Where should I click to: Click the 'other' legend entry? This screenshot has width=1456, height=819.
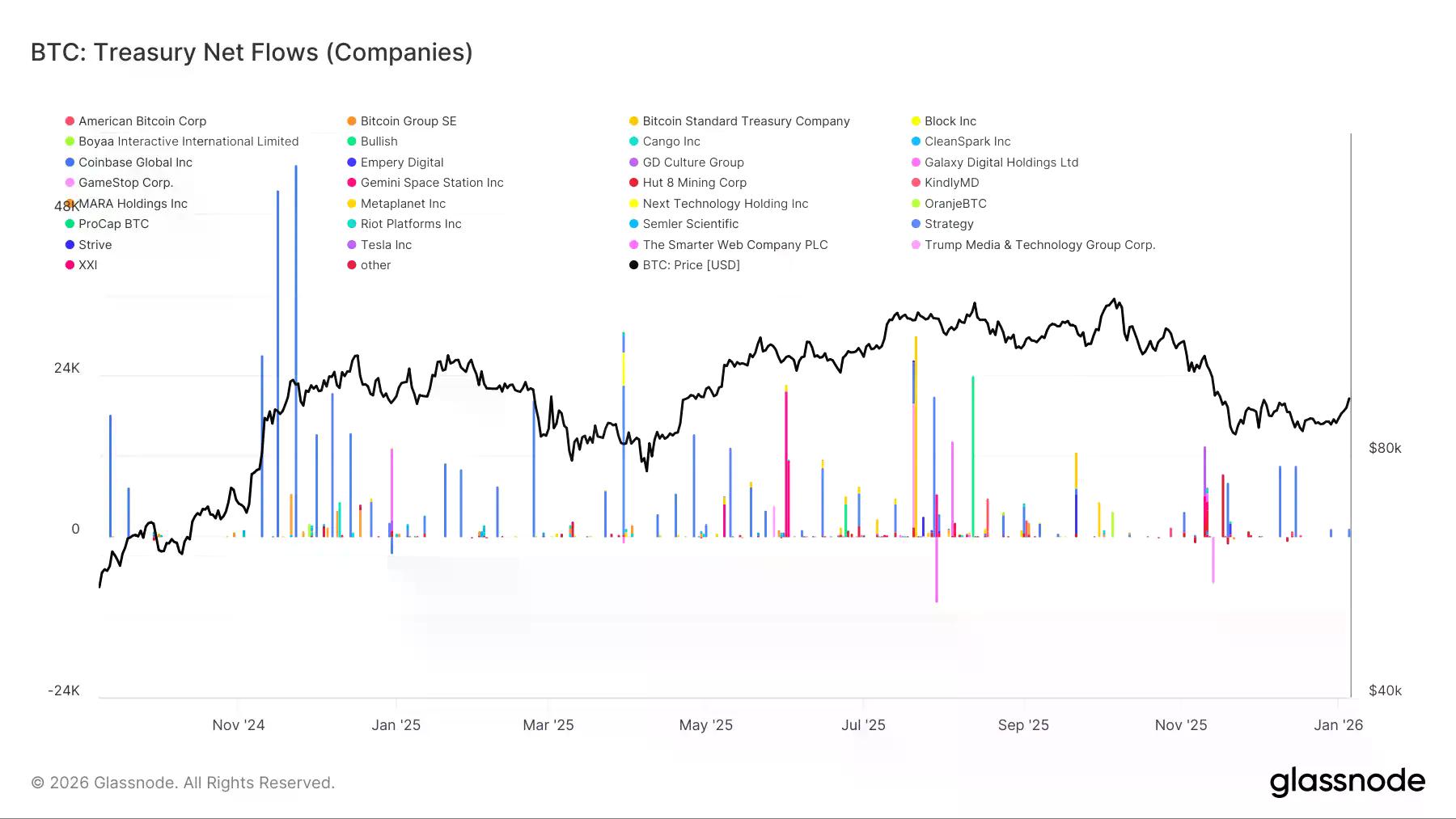pos(375,265)
